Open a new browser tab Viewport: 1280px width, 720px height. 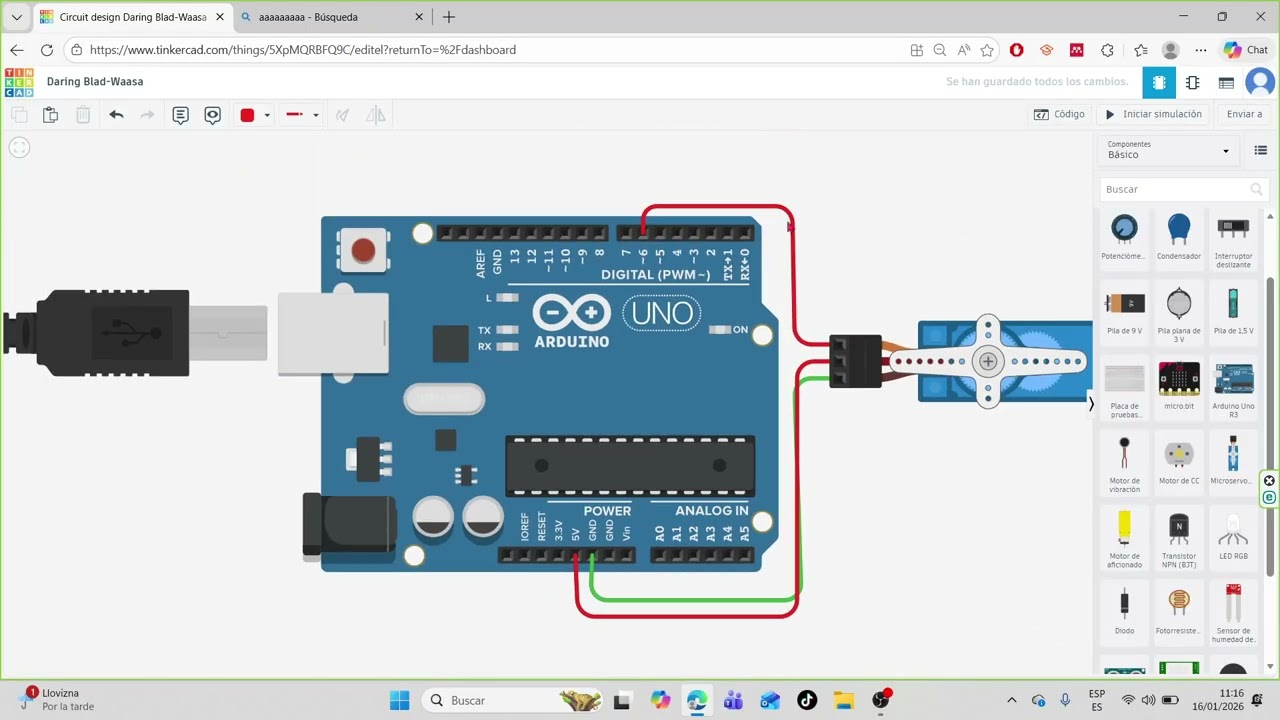pyautogui.click(x=449, y=17)
